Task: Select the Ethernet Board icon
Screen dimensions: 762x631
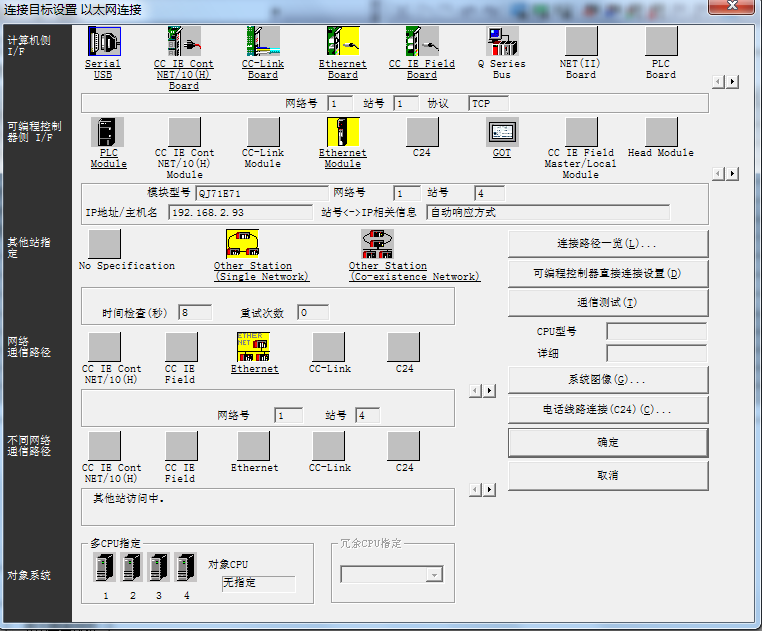Action: tap(343, 42)
